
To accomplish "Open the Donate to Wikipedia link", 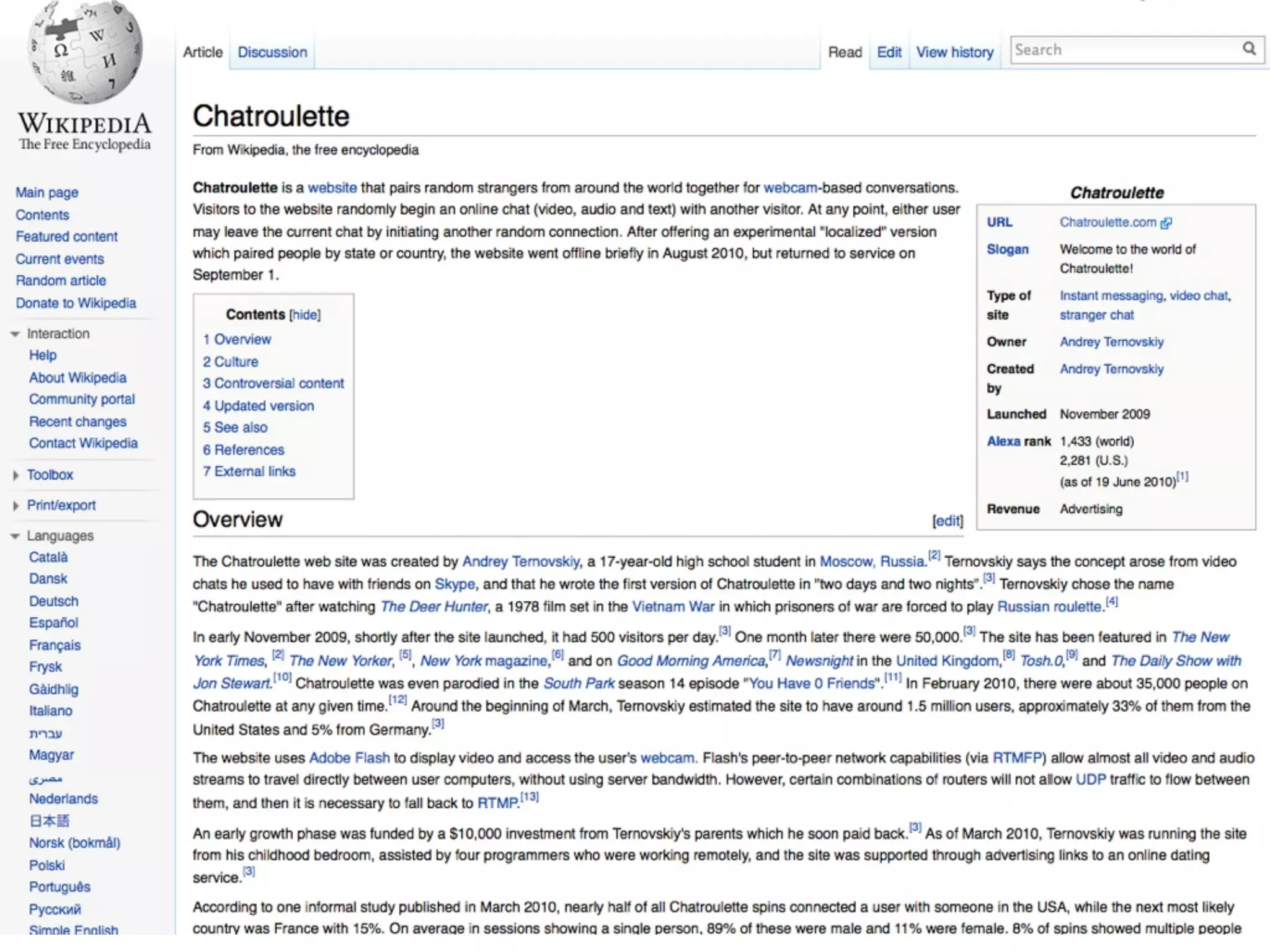I will pyautogui.click(x=76, y=303).
